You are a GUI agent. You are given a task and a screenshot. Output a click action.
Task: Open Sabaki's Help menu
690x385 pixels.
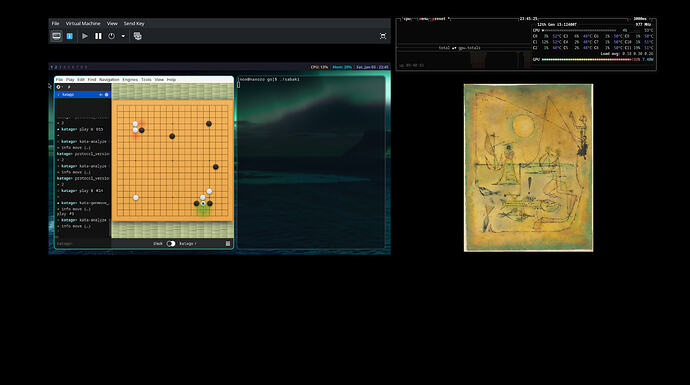point(171,80)
